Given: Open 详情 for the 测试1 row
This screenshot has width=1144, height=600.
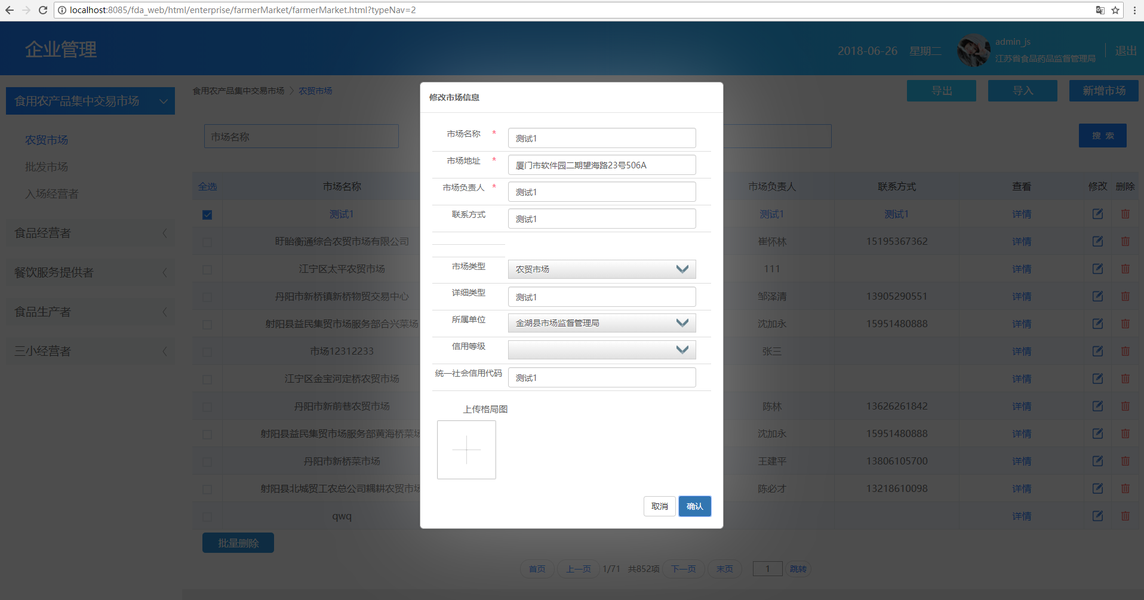Looking at the screenshot, I should [x=1021, y=214].
